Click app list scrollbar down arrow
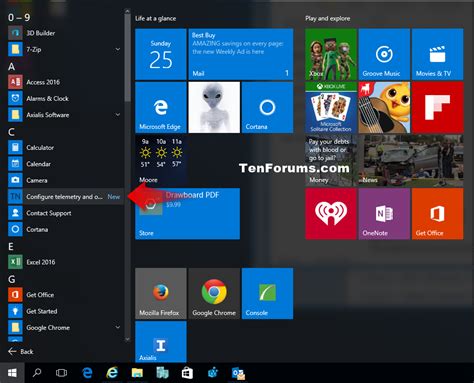The width and height of the screenshot is (474, 383). tap(127, 339)
